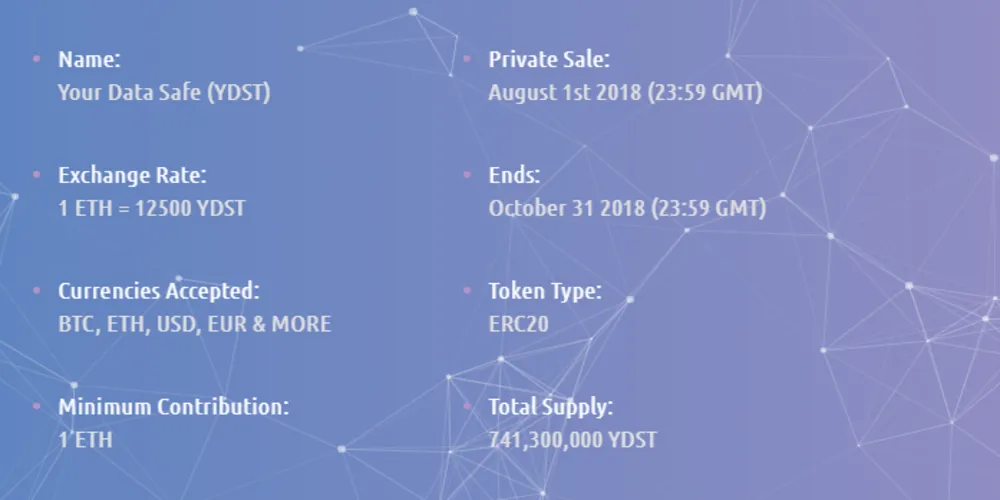Click the bullet beside Minimum Contribution
Screen dimensions: 1000x500
(x=36, y=406)
